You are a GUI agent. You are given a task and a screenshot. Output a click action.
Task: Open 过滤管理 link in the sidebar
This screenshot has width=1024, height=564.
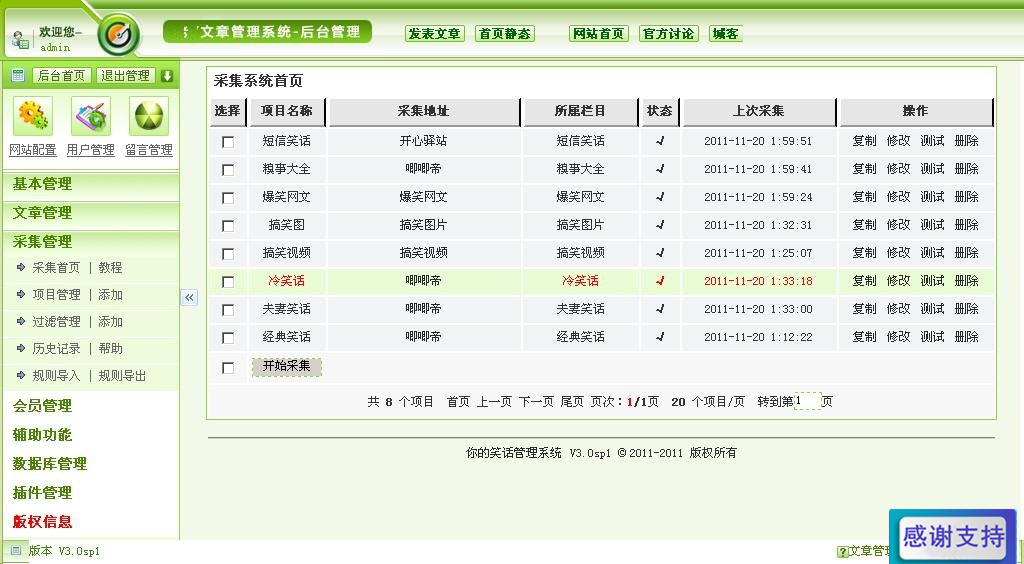click(x=57, y=322)
